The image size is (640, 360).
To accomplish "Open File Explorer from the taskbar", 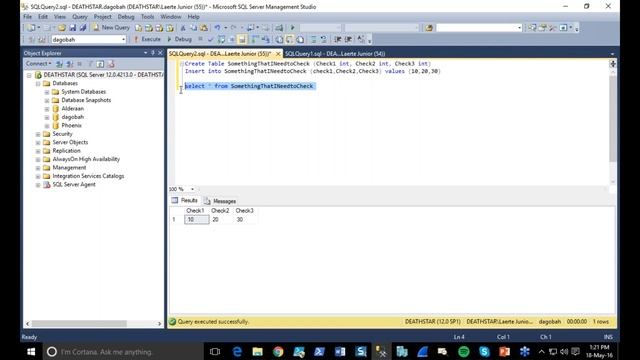I will click(x=258, y=351).
